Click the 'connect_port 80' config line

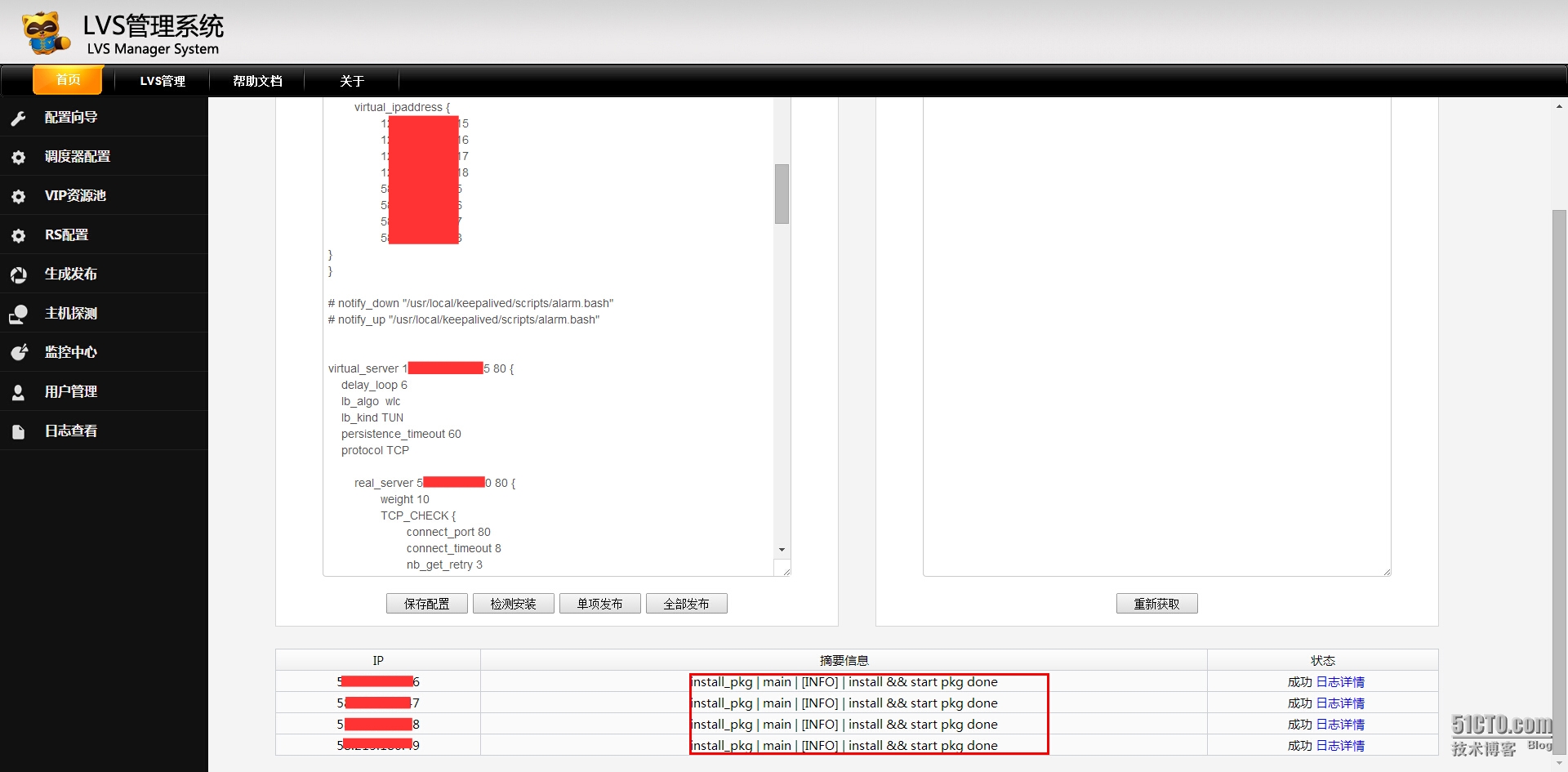[448, 532]
